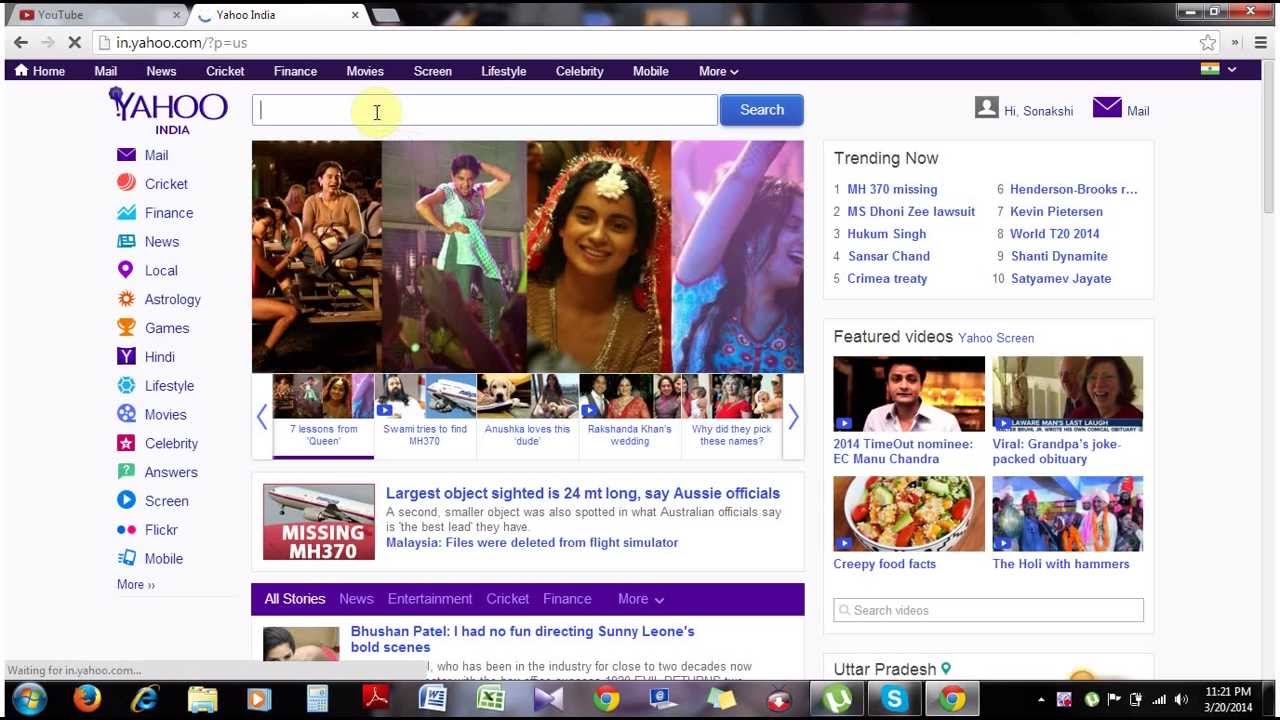Click the Yahoo India logo
1280x720 pixels.
[x=168, y=110]
